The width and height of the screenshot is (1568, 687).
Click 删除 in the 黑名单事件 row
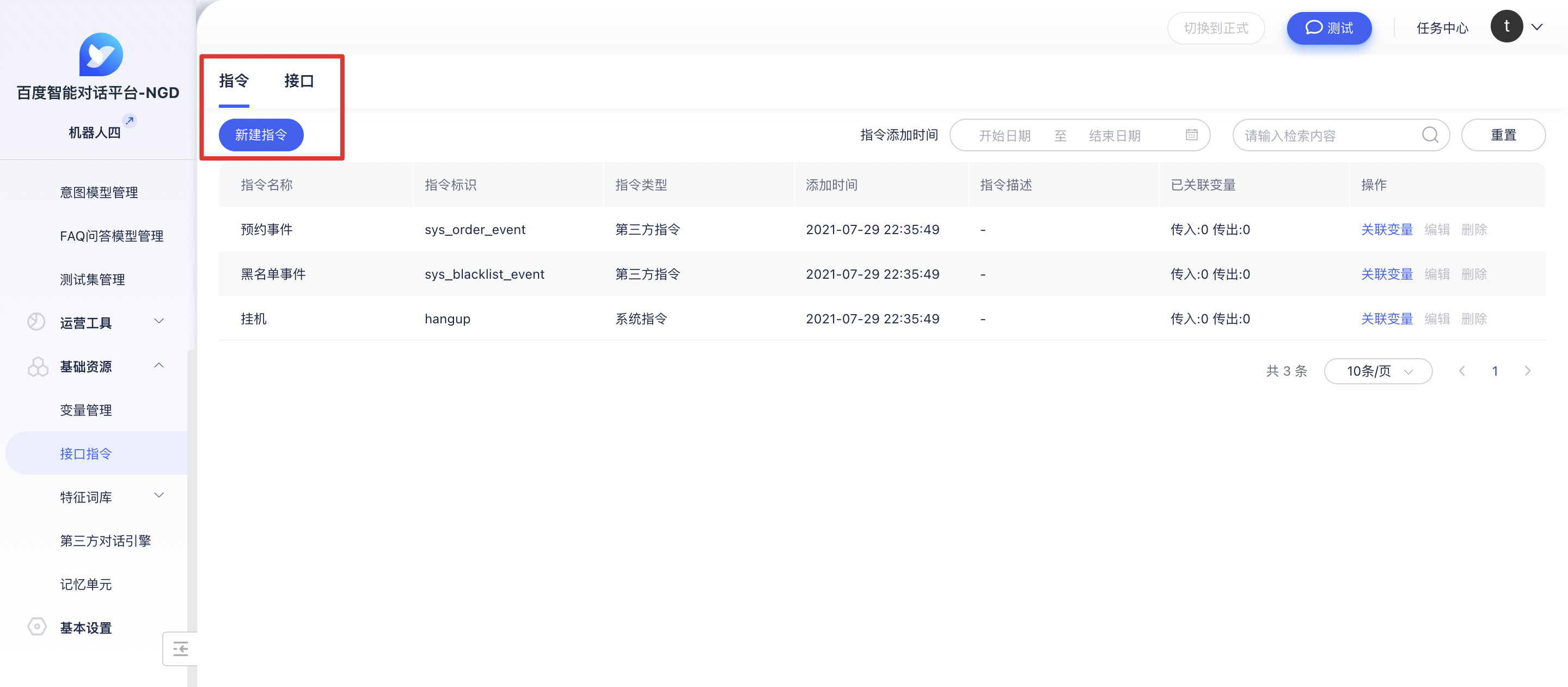[1474, 274]
